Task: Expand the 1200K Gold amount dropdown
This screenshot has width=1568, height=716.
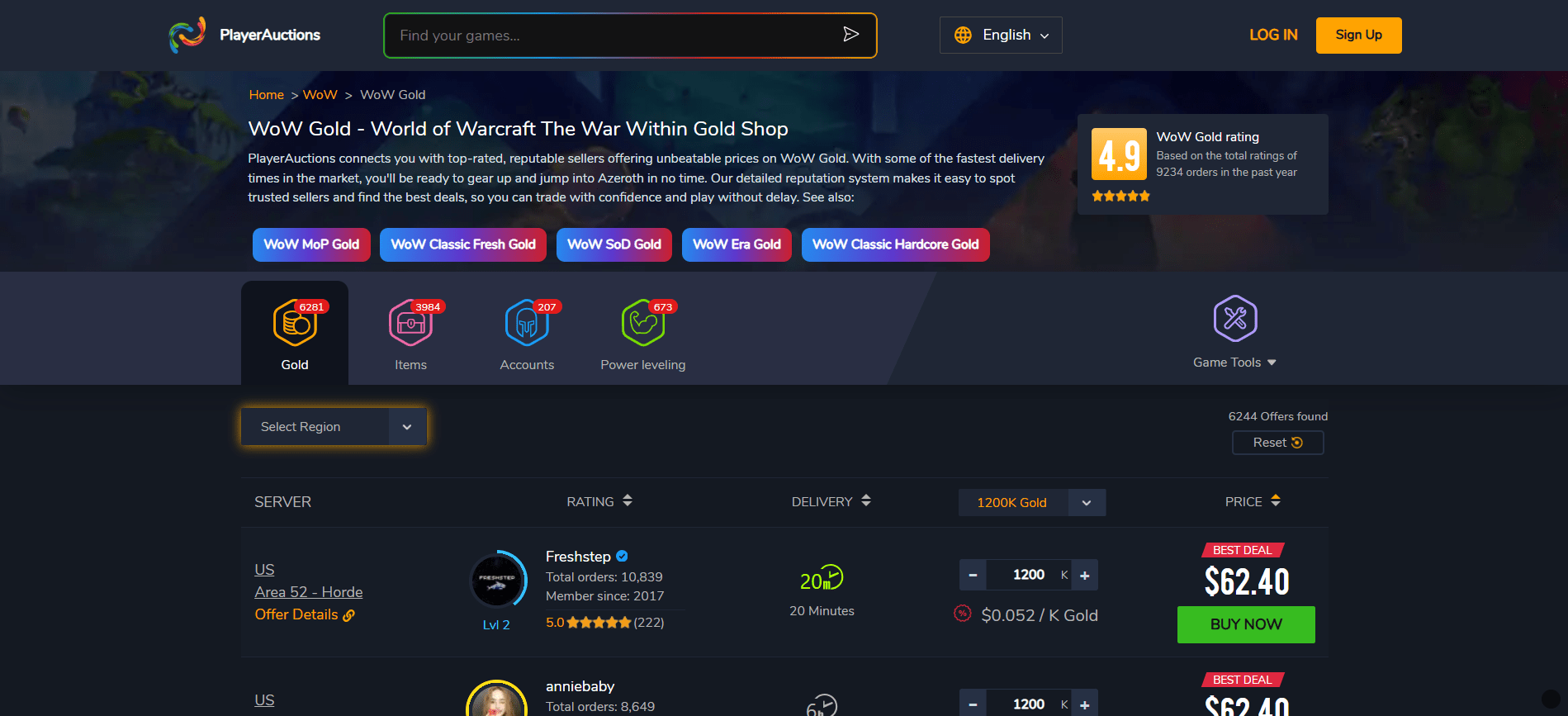Action: pos(1032,502)
